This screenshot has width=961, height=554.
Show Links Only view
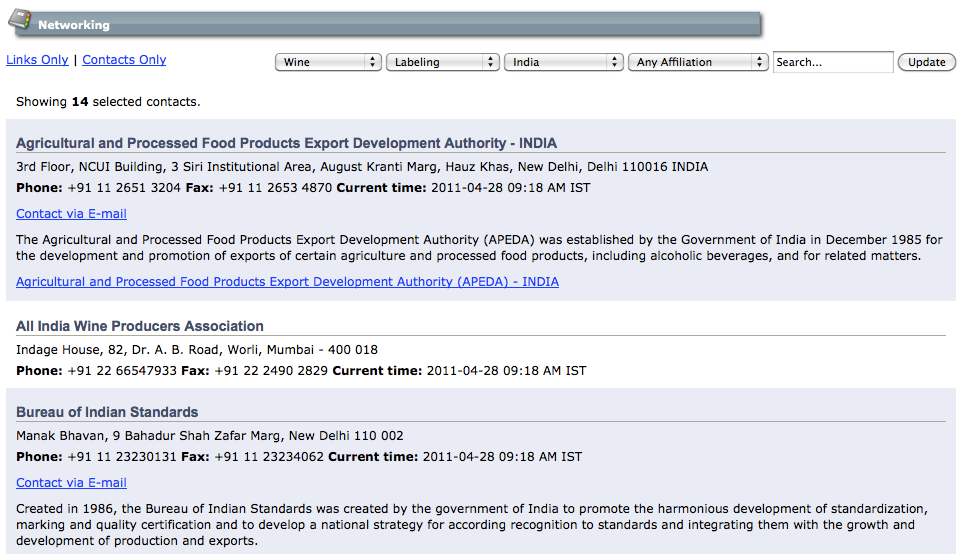coord(37,59)
